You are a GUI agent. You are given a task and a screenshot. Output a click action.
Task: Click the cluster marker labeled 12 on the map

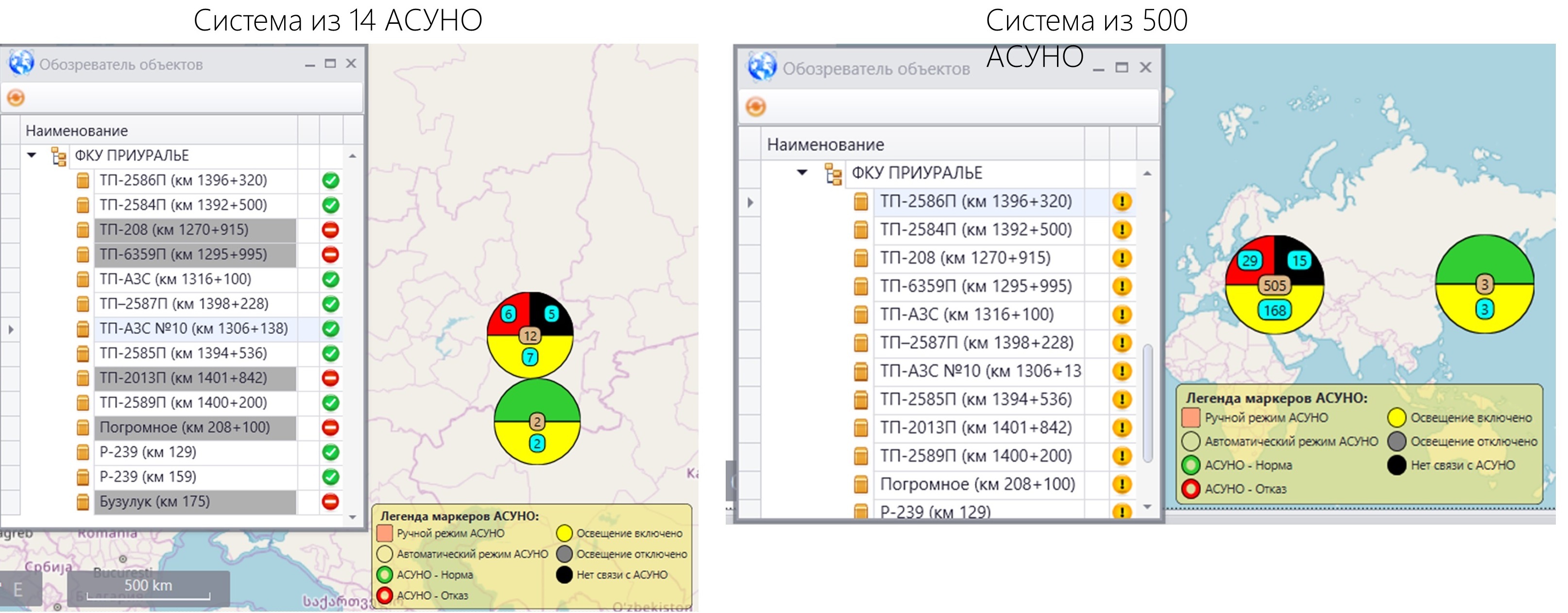tap(530, 335)
